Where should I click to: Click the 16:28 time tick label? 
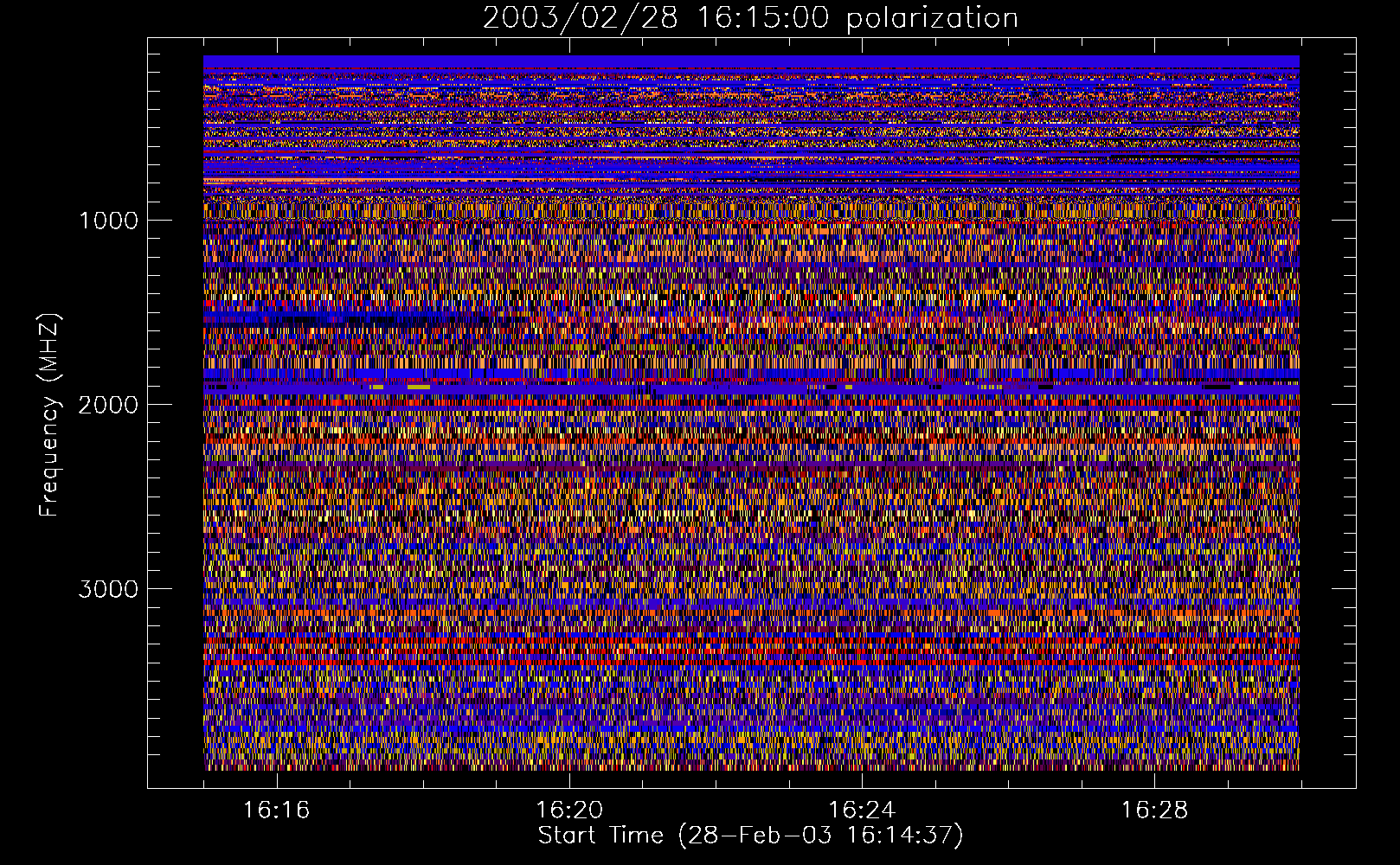[x=1154, y=811]
